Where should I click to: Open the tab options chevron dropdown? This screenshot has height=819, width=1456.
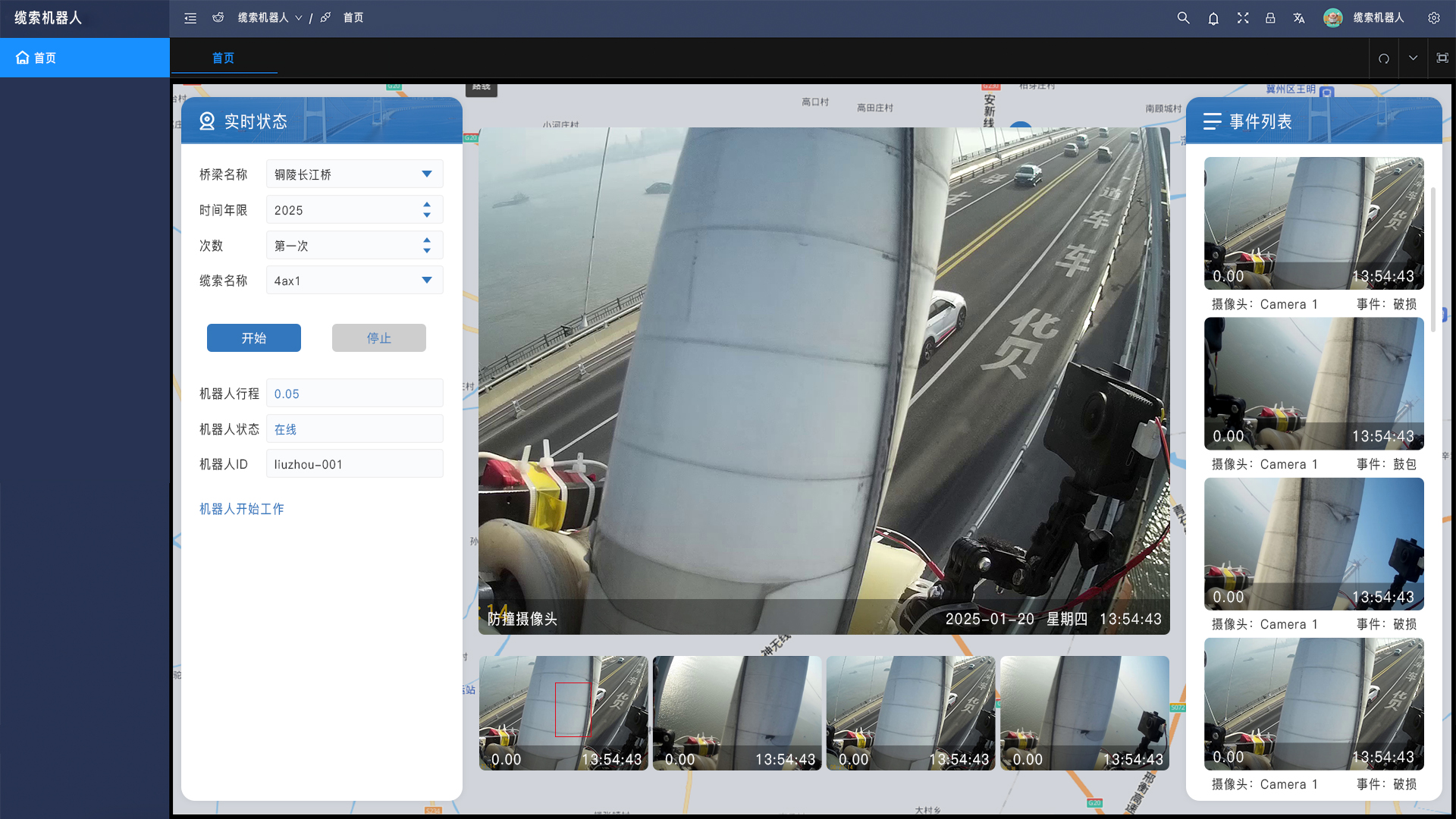[x=1413, y=58]
